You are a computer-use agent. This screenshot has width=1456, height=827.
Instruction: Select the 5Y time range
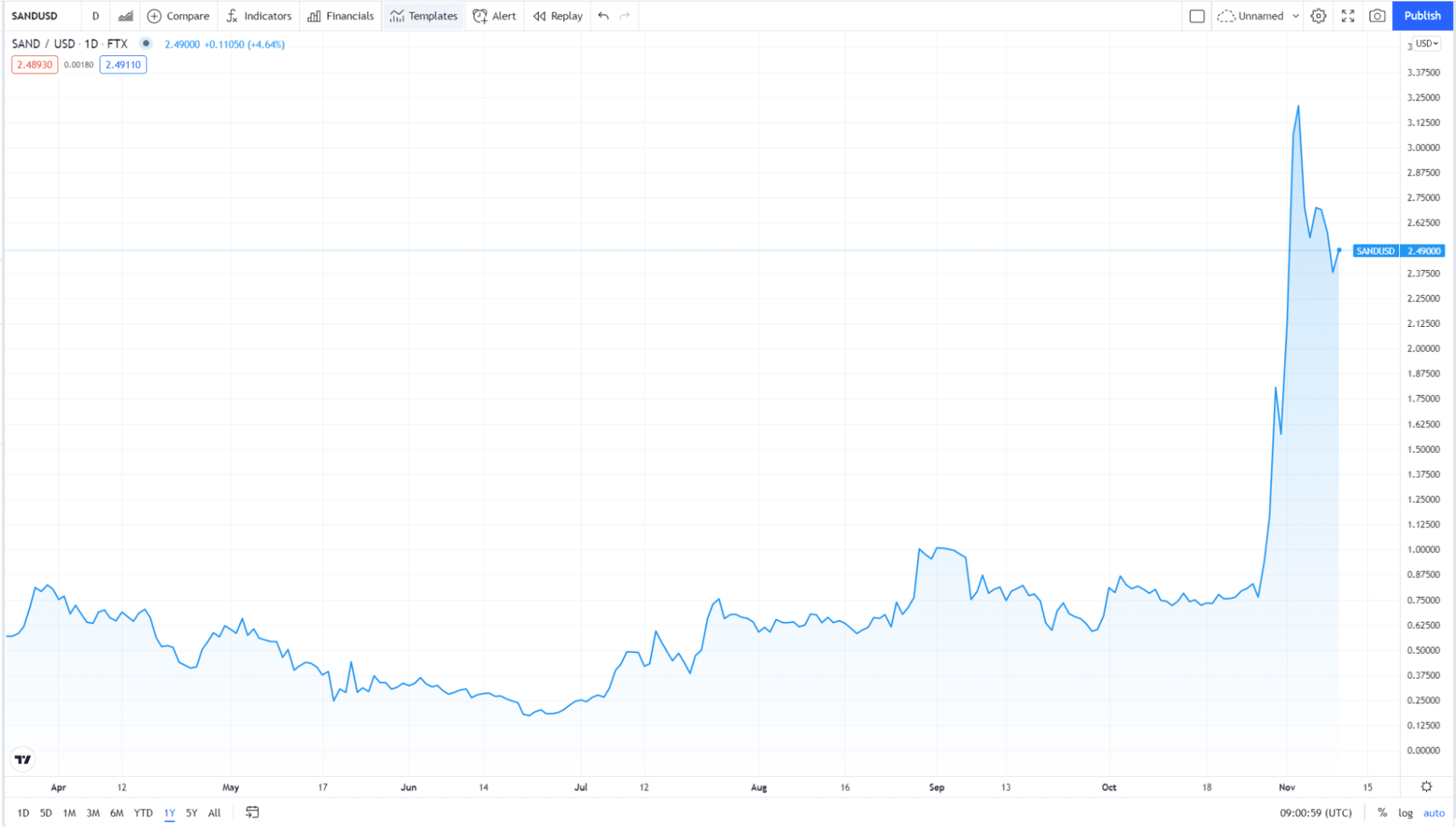pos(192,813)
